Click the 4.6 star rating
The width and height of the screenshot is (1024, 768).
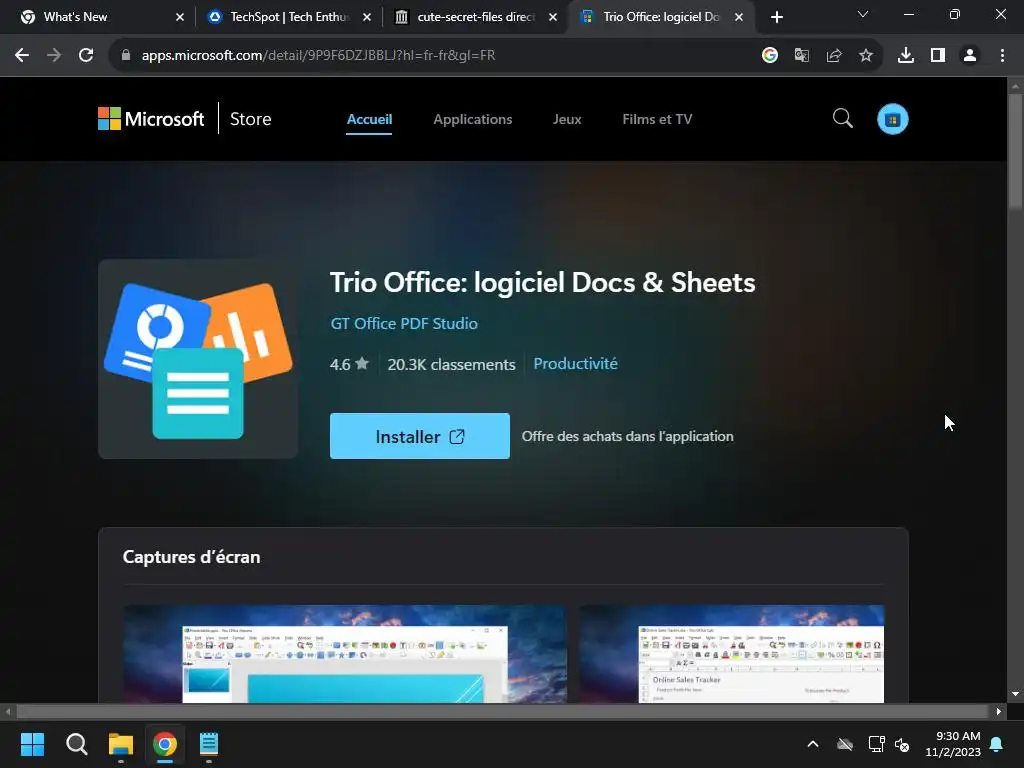pyautogui.click(x=349, y=364)
